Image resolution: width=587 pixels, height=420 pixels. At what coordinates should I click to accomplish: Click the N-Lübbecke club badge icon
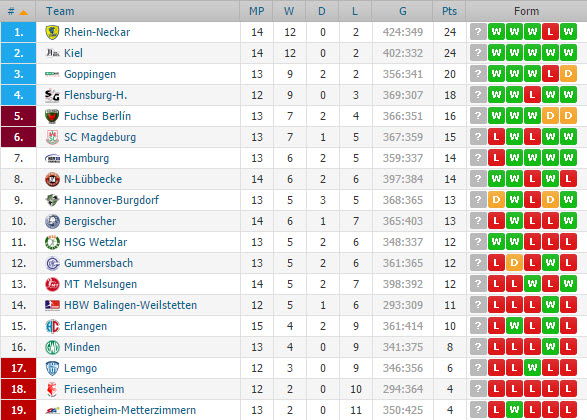coord(52,179)
